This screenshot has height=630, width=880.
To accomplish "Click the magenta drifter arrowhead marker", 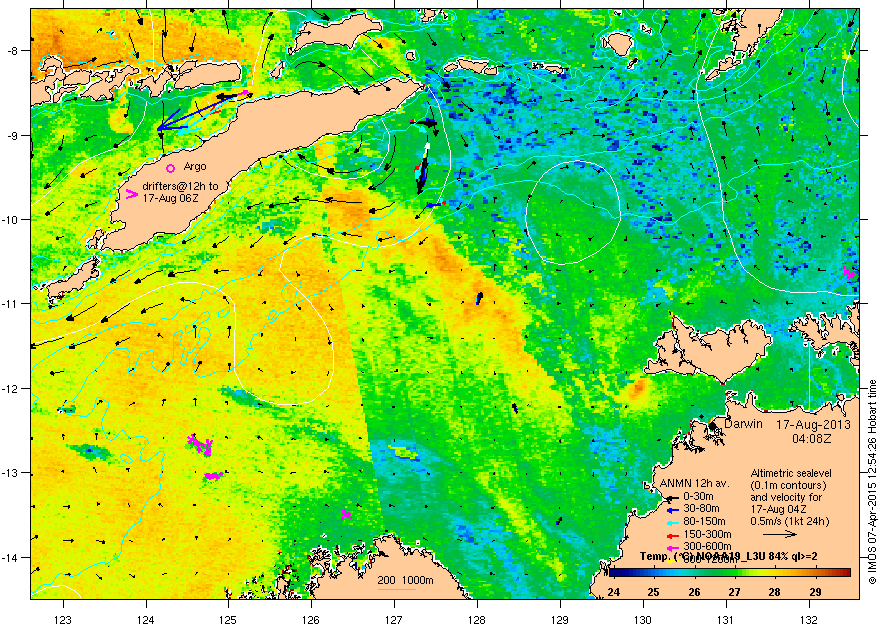I will pyautogui.click(x=132, y=194).
